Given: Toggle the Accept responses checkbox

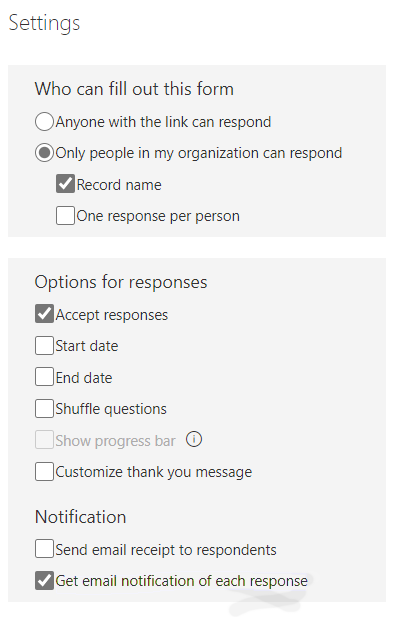Looking at the screenshot, I should [x=44, y=314].
